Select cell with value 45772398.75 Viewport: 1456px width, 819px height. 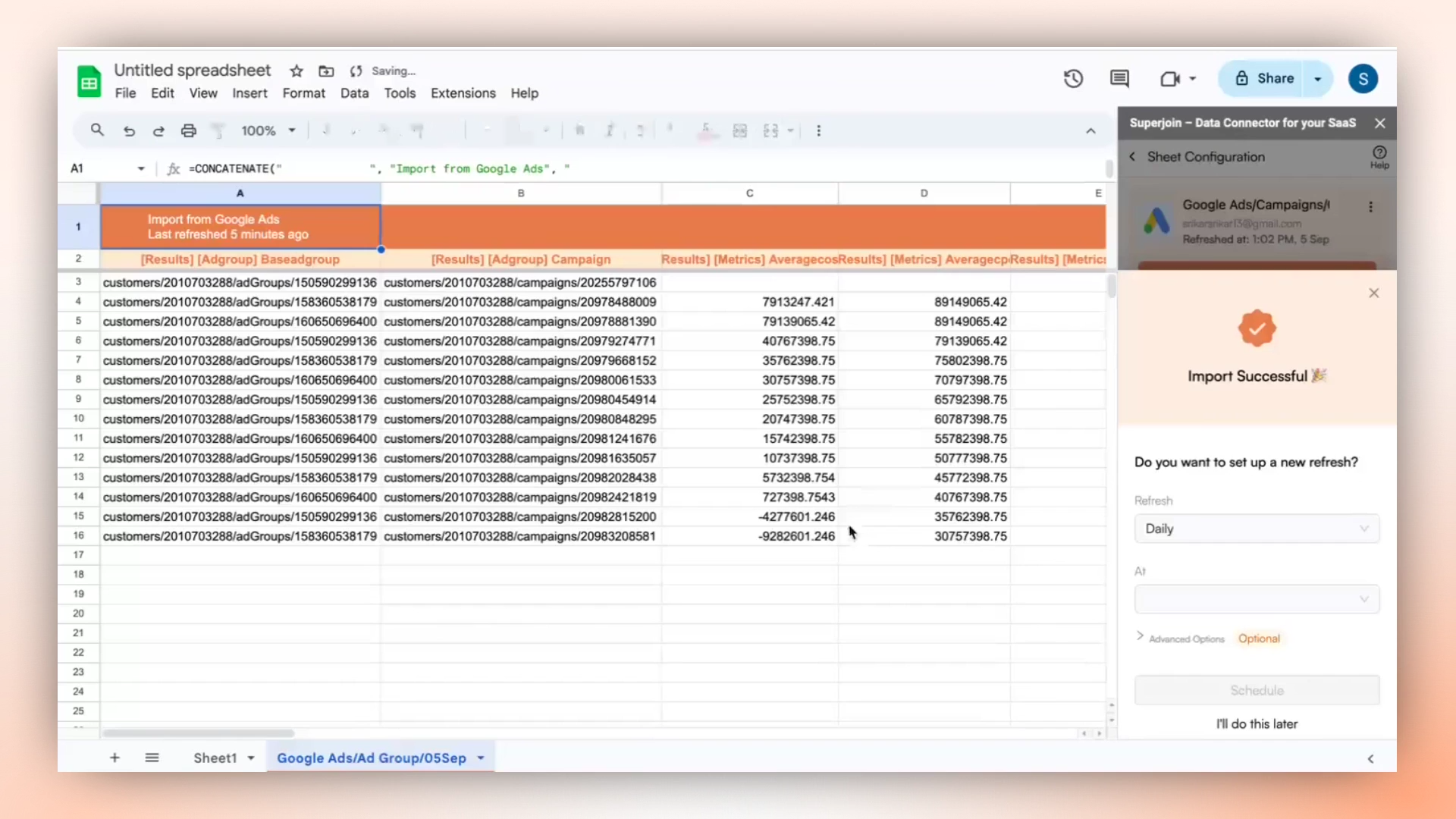point(924,478)
